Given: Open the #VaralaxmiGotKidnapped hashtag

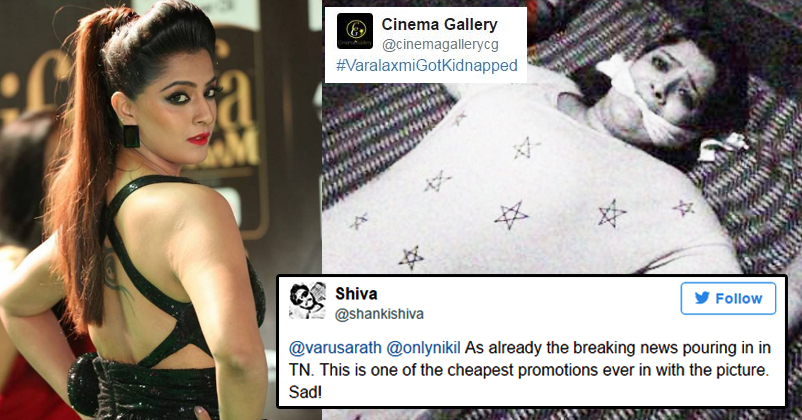Looking at the screenshot, I should pos(427,65).
